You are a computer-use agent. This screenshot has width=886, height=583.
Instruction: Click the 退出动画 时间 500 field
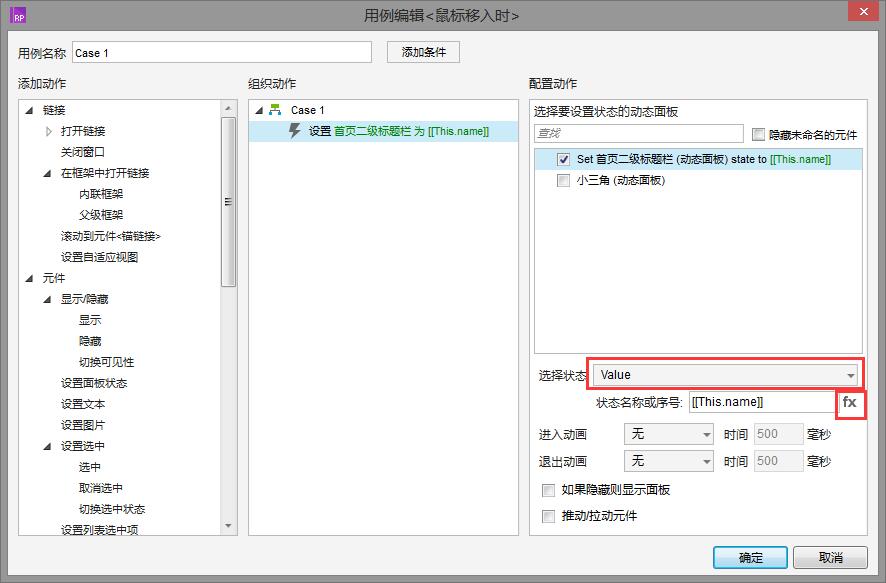click(778, 461)
